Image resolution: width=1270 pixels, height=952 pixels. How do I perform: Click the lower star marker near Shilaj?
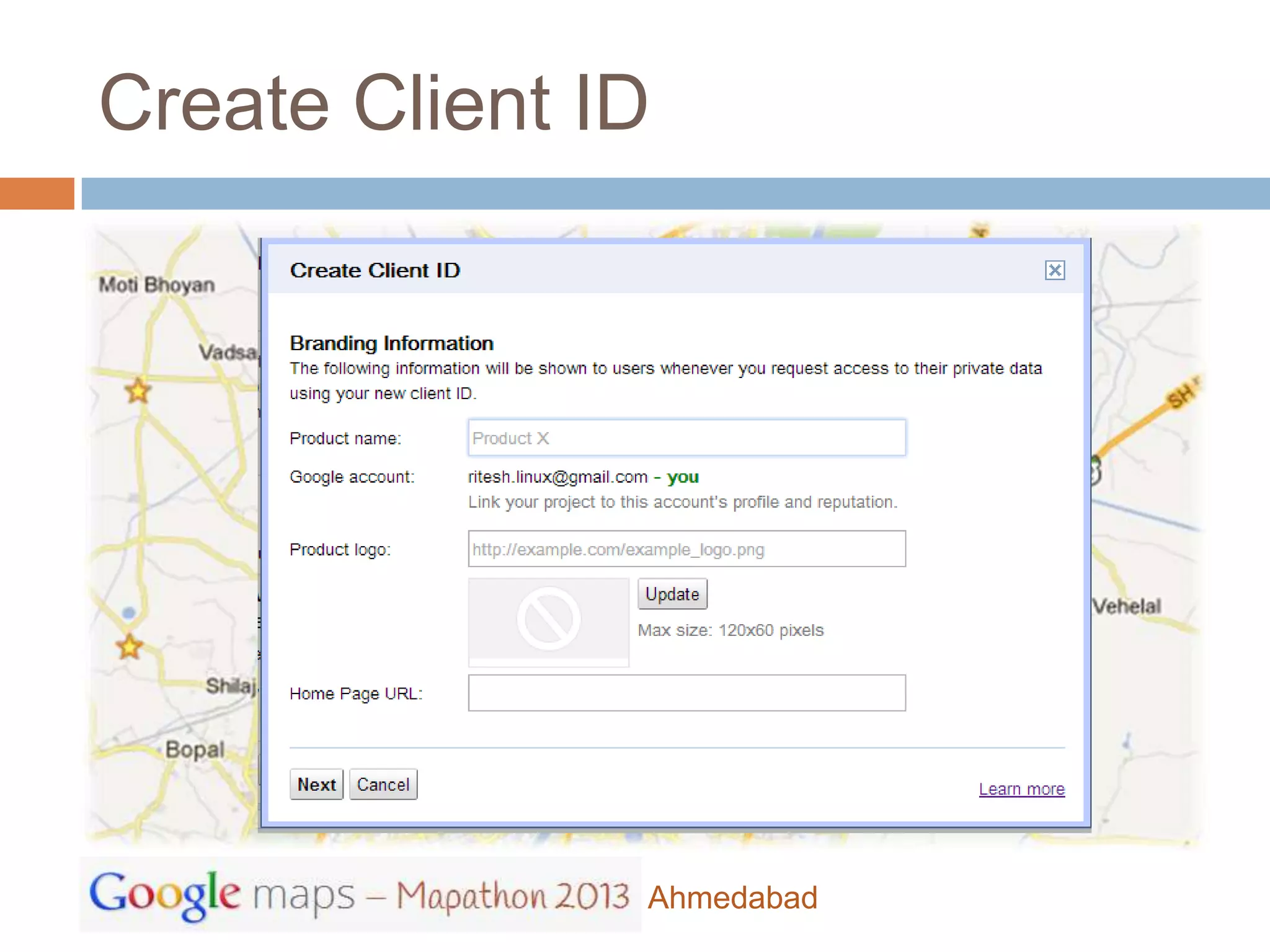(x=130, y=646)
